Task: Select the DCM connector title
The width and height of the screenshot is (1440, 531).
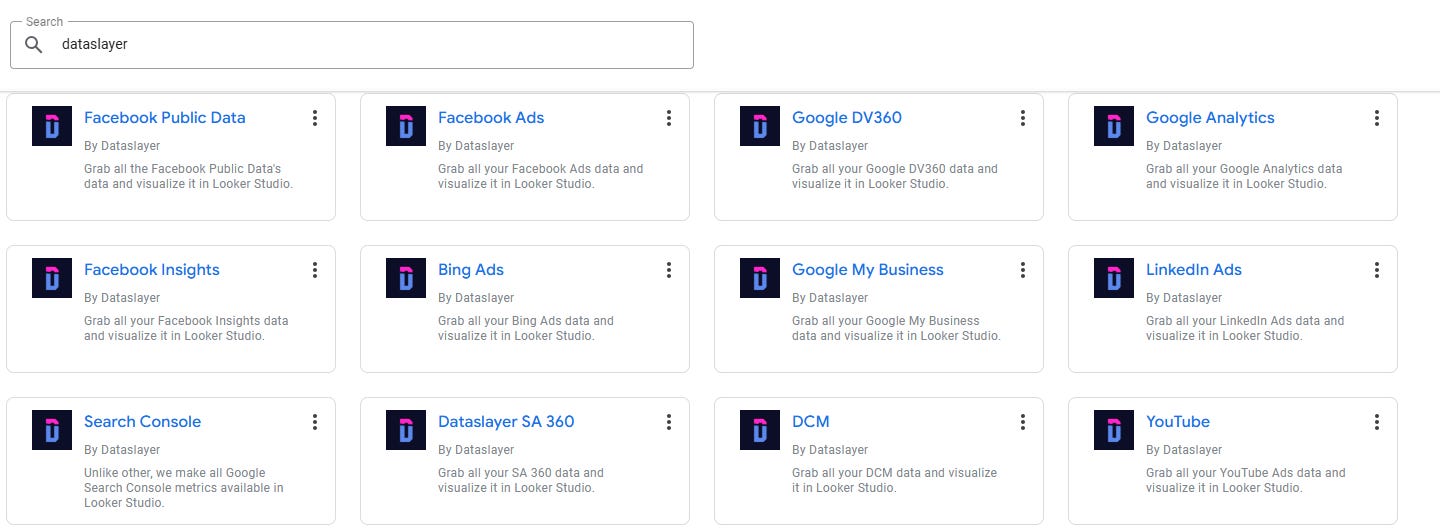Action: (x=811, y=422)
